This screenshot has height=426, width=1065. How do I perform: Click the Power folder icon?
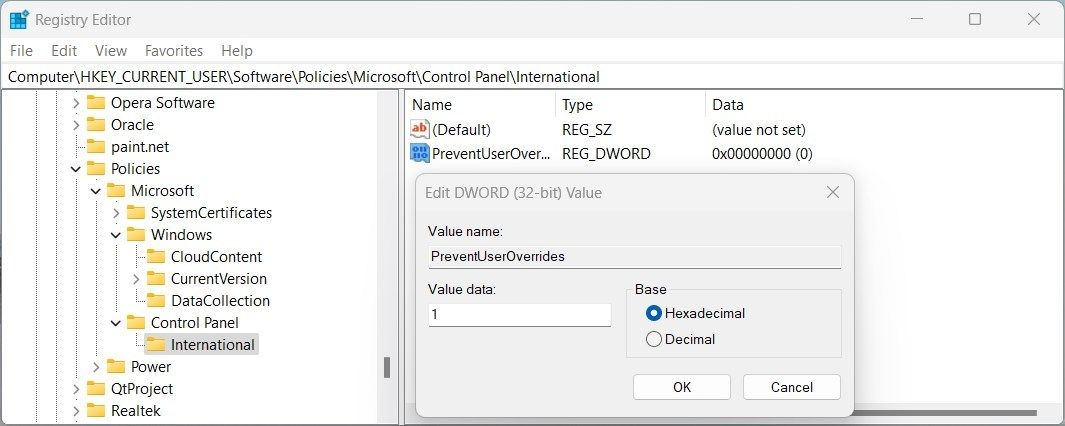116,367
